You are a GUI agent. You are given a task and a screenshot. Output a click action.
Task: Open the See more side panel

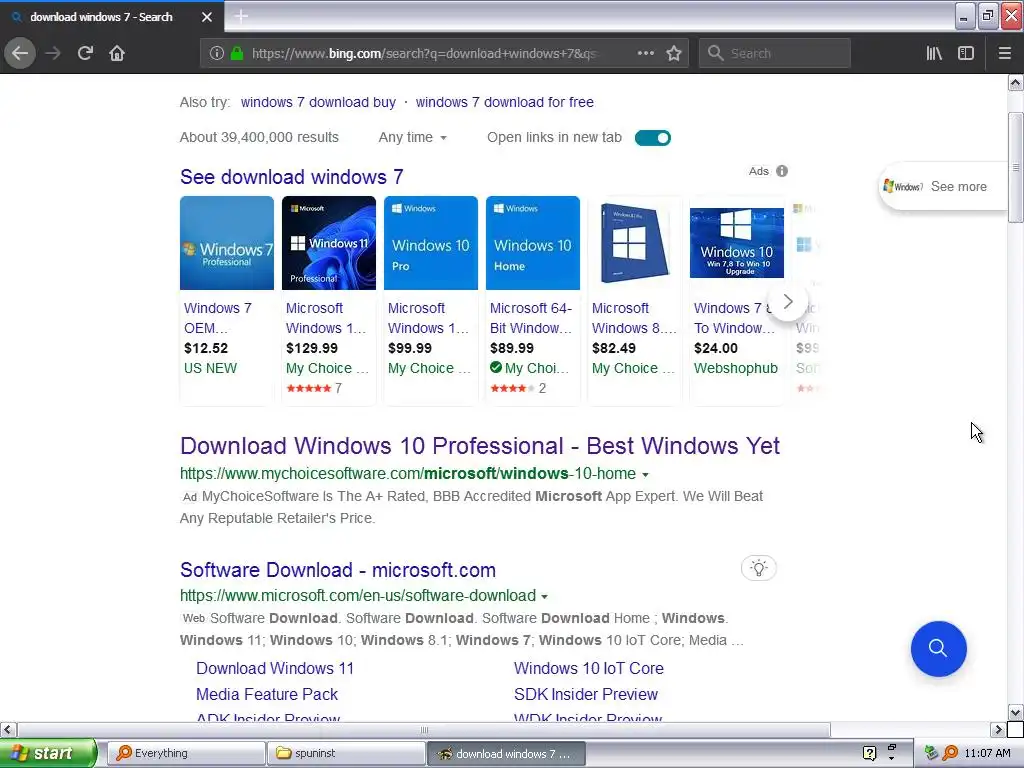[944, 187]
